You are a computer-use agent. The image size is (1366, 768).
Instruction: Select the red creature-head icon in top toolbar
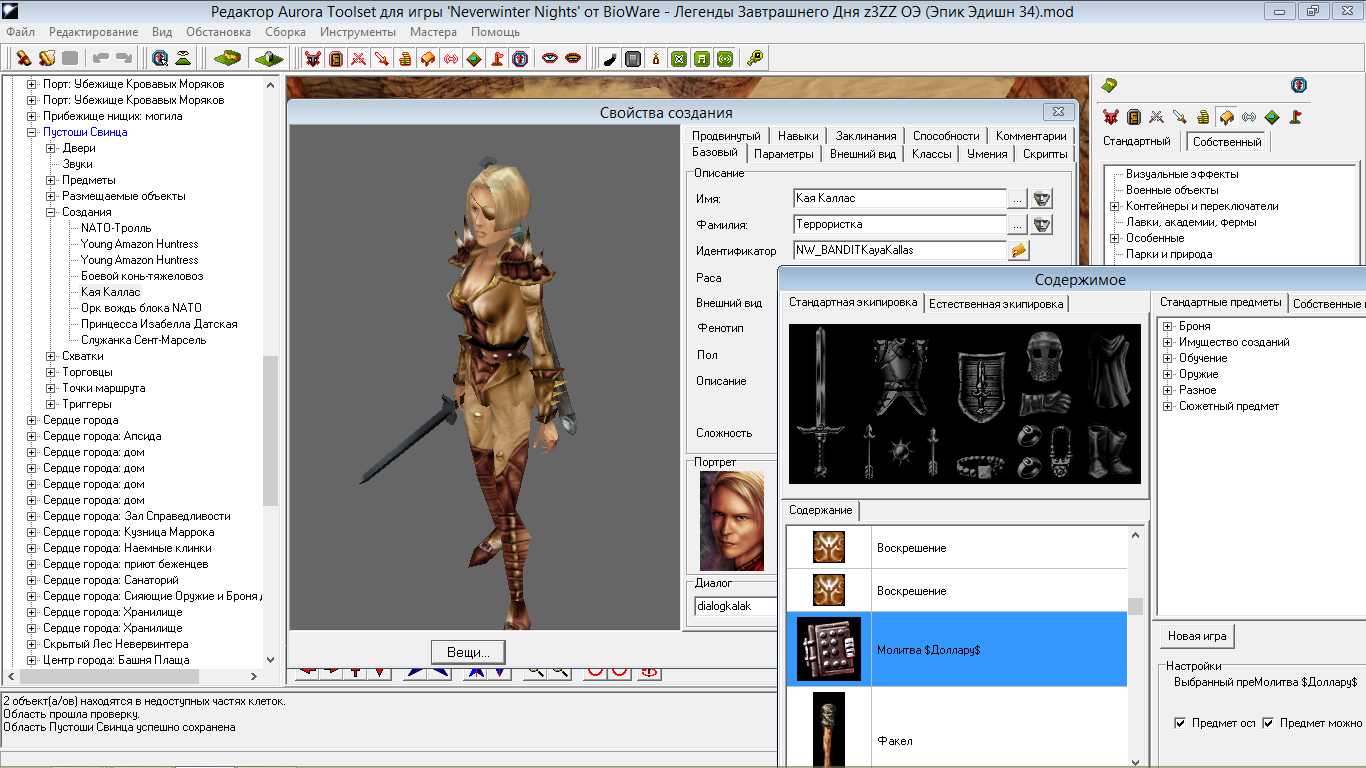click(312, 59)
